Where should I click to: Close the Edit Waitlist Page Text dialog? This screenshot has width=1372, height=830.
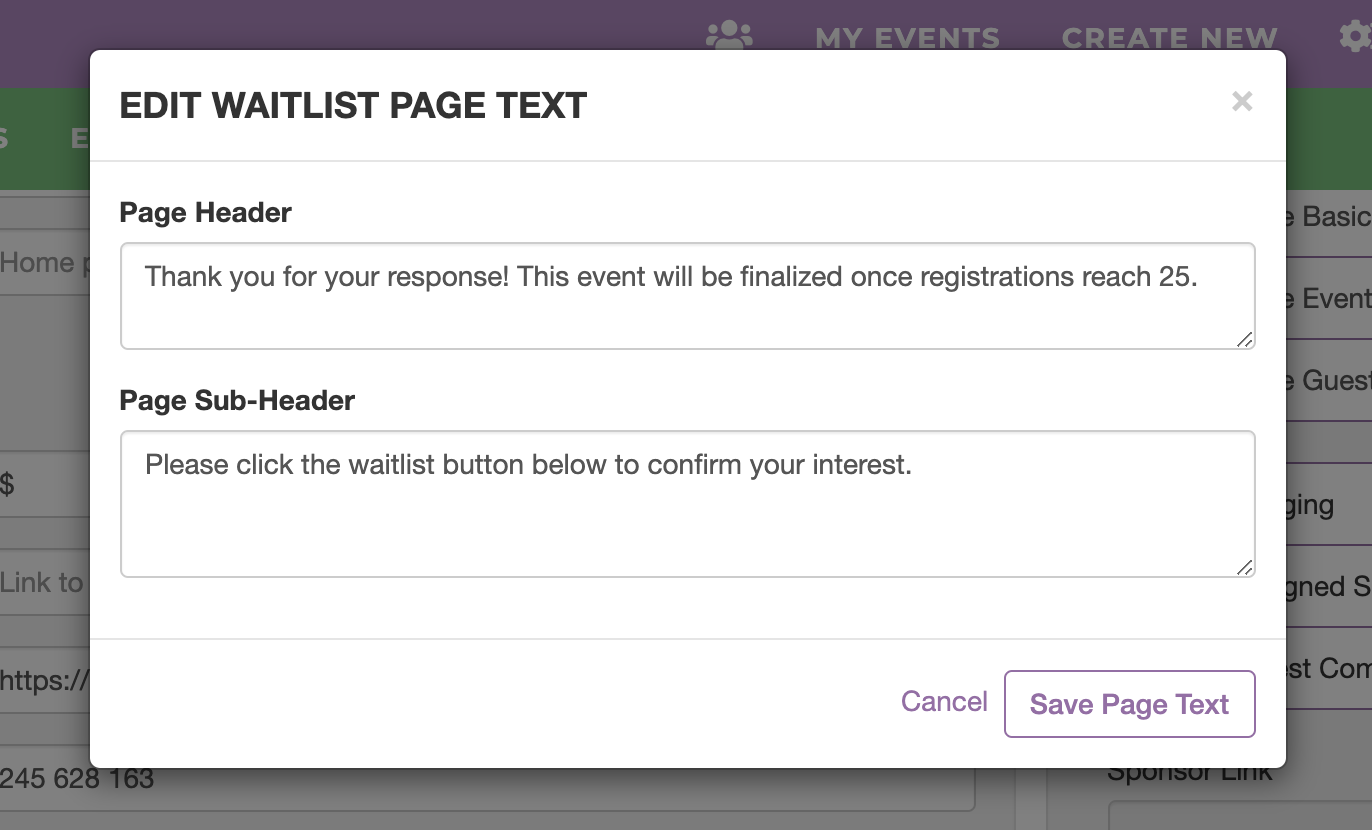point(1242,101)
